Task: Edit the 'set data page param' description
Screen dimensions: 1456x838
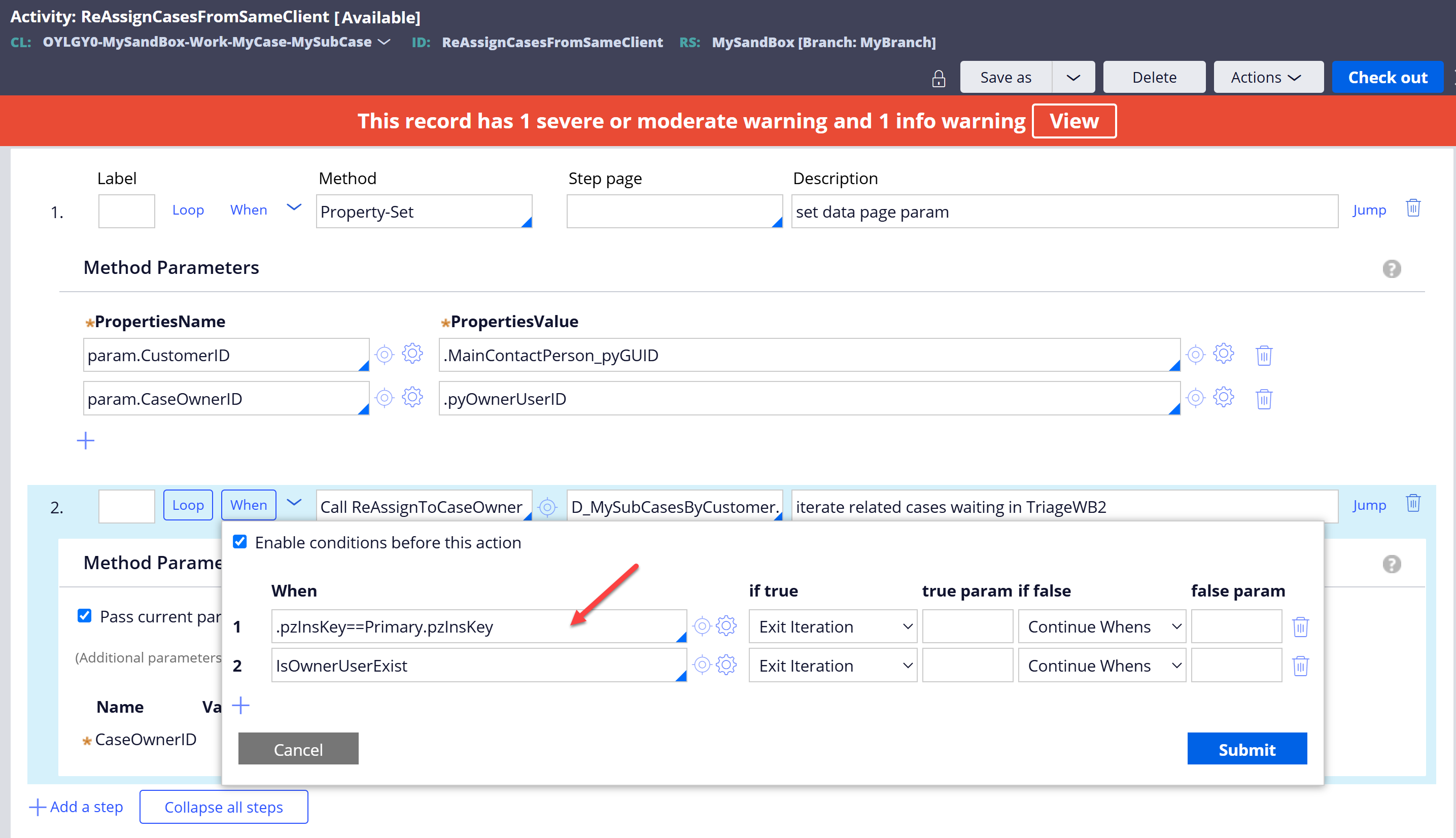Action: pyautogui.click(x=1065, y=211)
